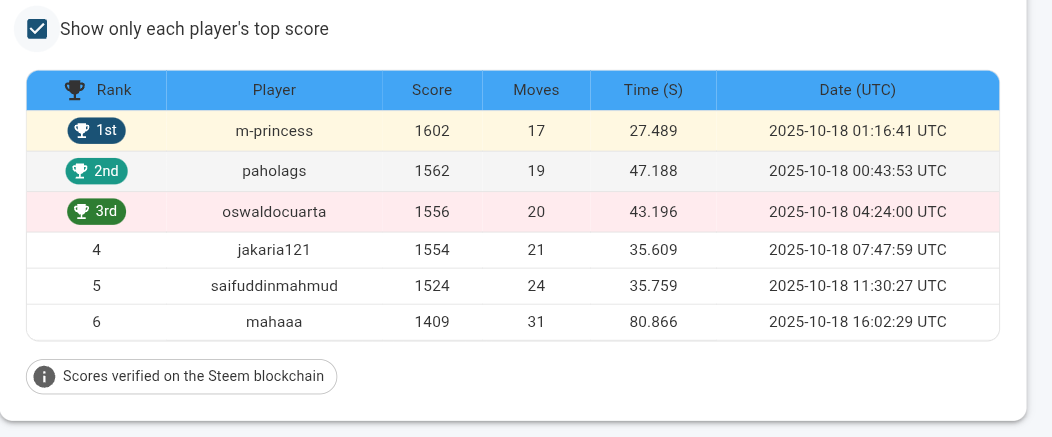
Task: Sort by the Score column header
Action: 432,90
